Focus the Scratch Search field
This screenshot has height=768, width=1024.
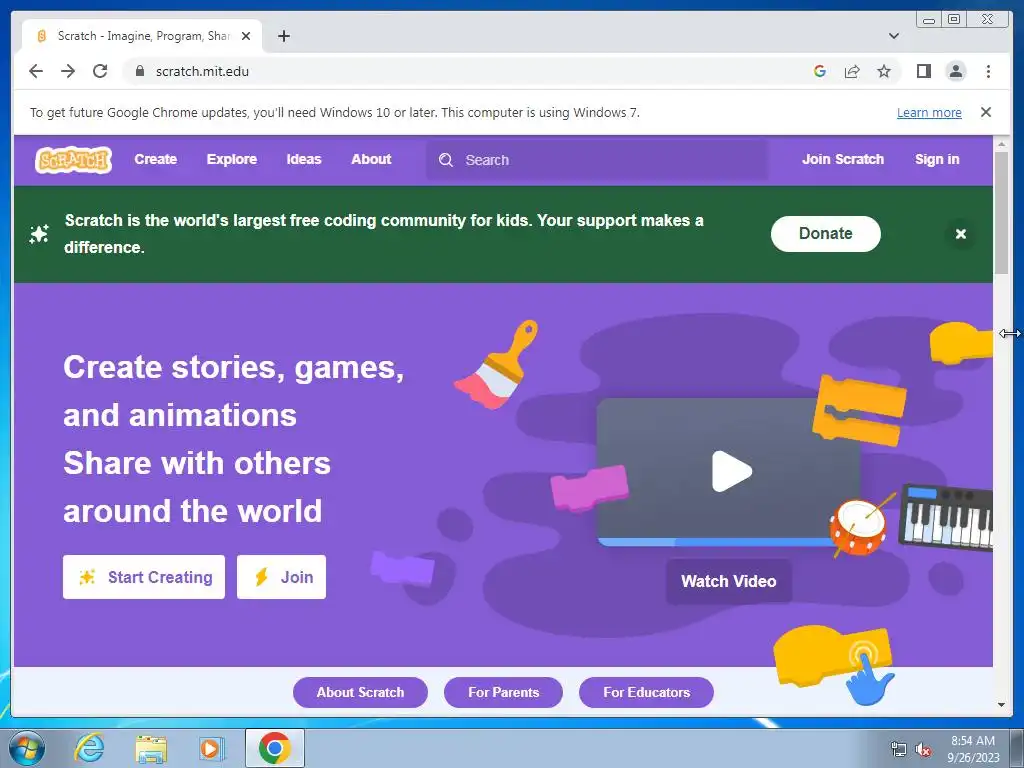(597, 160)
